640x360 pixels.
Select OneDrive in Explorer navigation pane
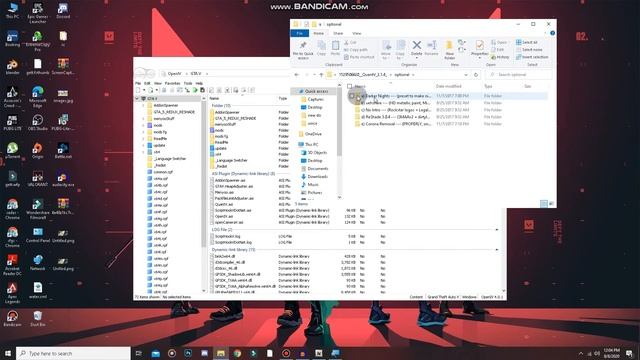tap(310, 134)
